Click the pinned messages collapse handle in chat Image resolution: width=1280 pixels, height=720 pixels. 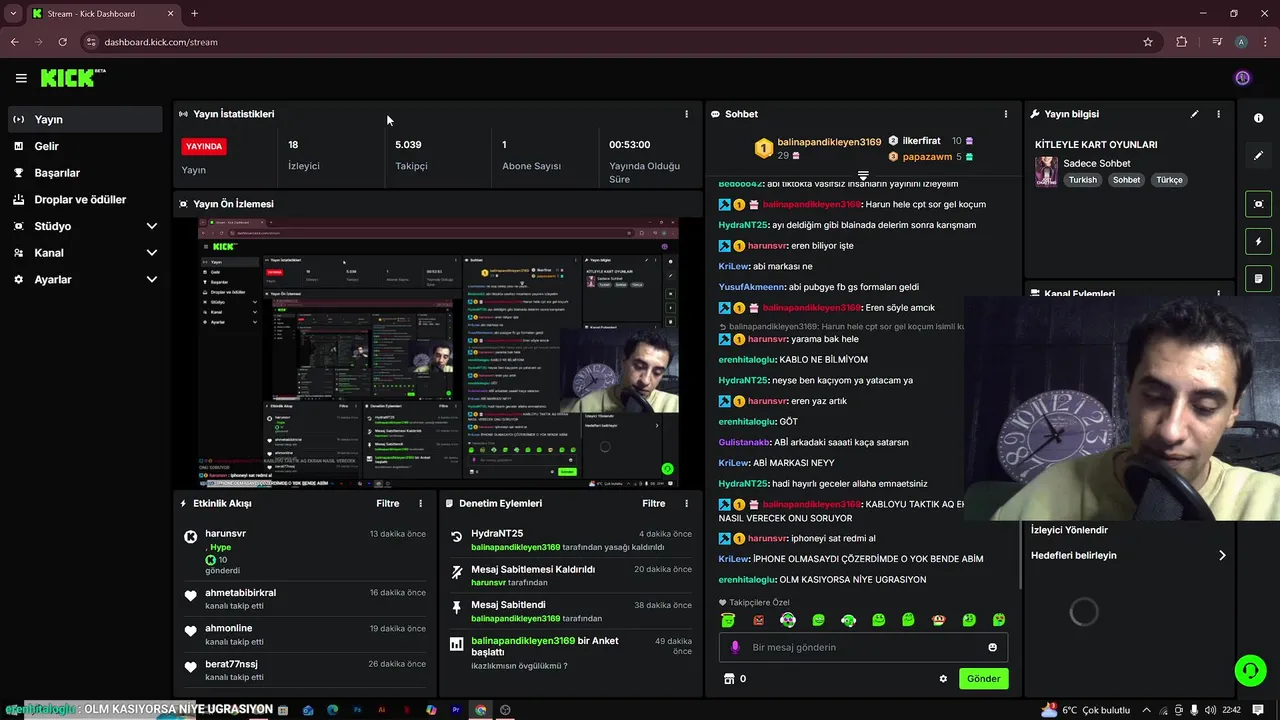tap(863, 175)
